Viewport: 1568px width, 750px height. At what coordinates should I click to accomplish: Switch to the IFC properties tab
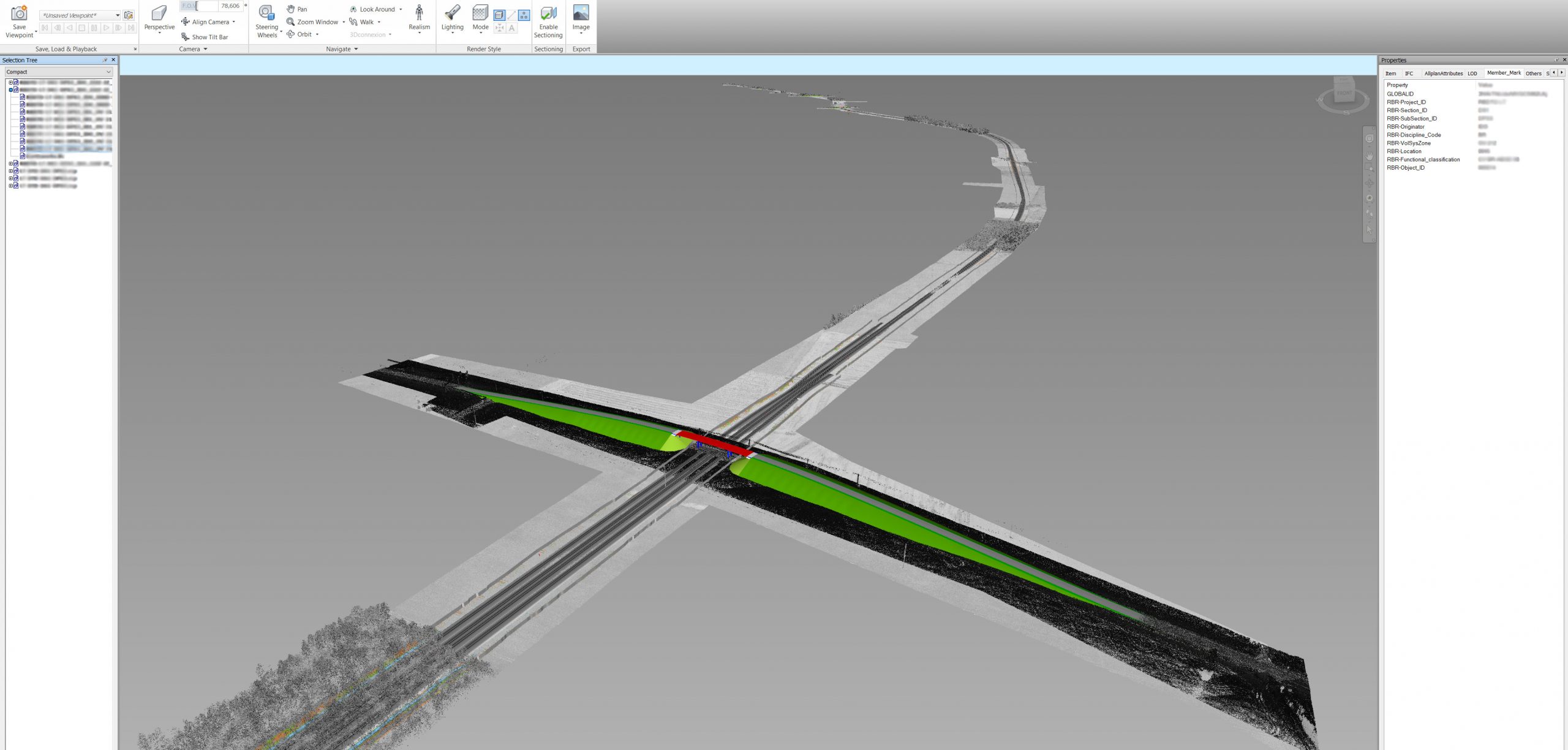pos(1409,74)
